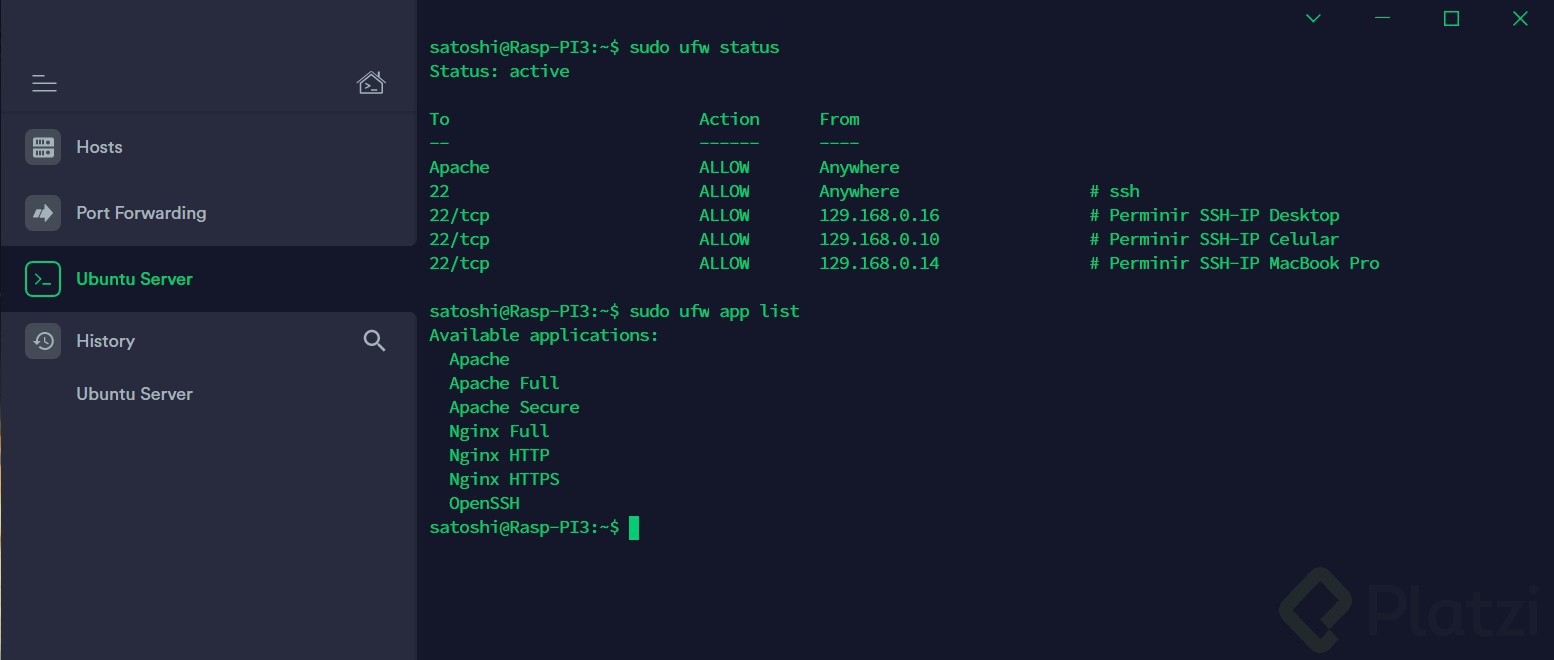Viewport: 1554px width, 660px height.
Task: Click the Port Forwarding arrow icon
Action: [43, 213]
